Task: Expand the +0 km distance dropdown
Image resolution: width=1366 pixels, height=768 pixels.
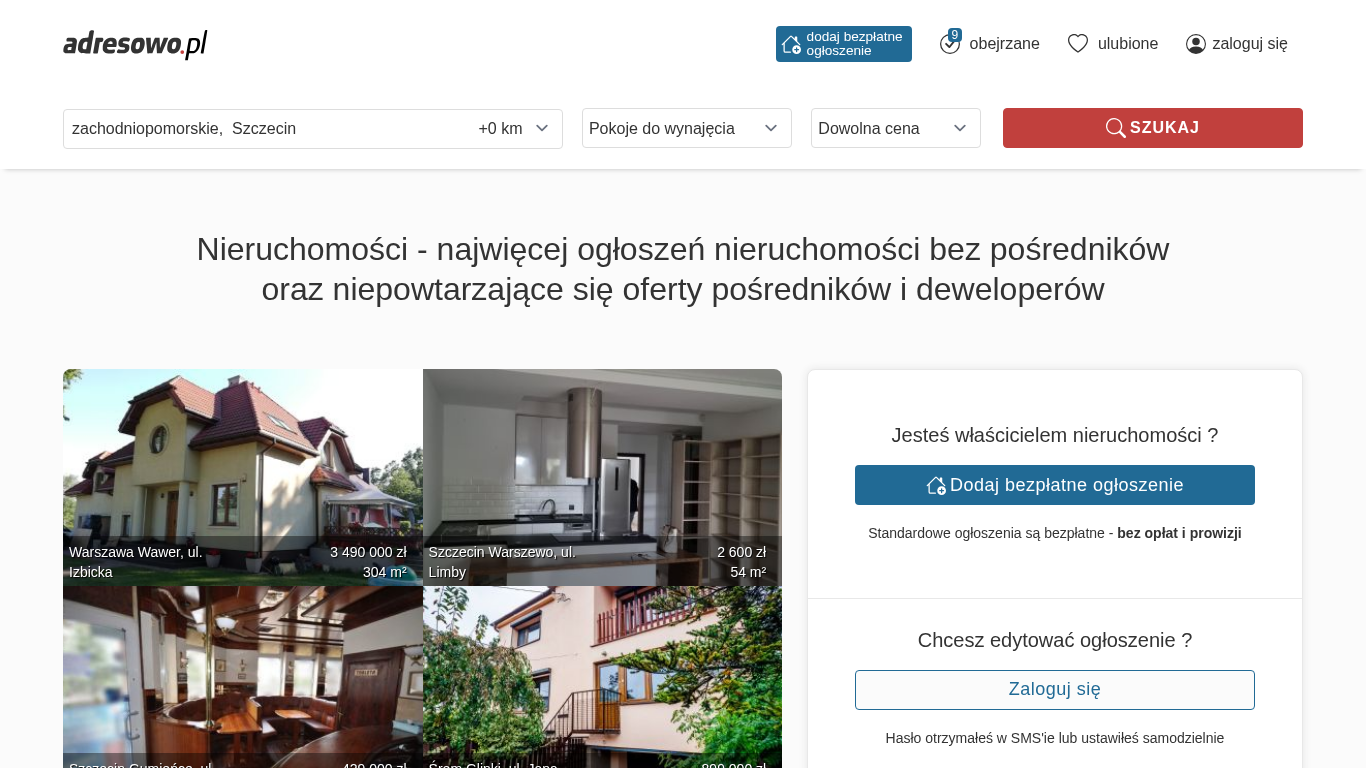Action: [x=514, y=128]
